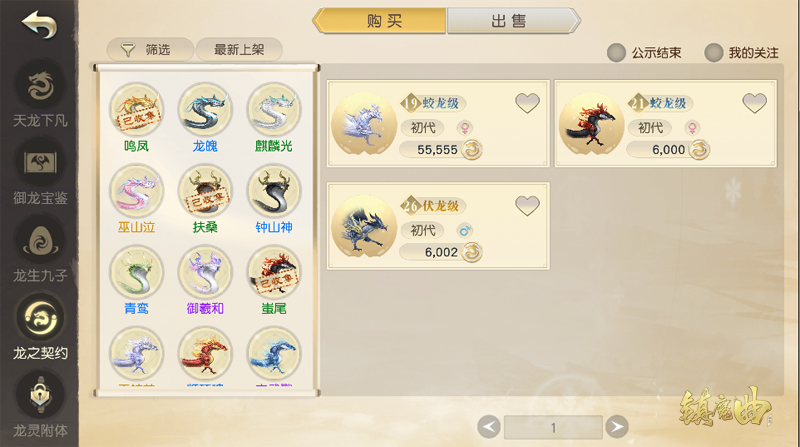Viewport: 800px width, 447px height.
Task: Open the 龙灵附体 lock icon
Action: click(40, 395)
